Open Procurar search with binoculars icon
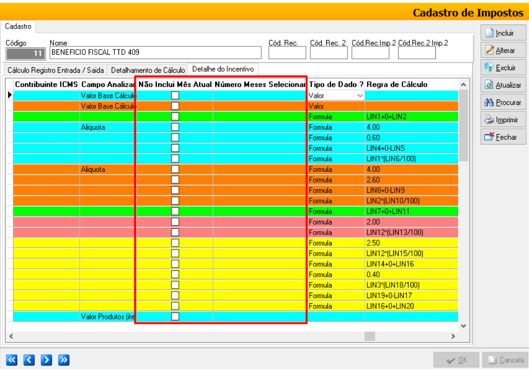 [x=503, y=102]
